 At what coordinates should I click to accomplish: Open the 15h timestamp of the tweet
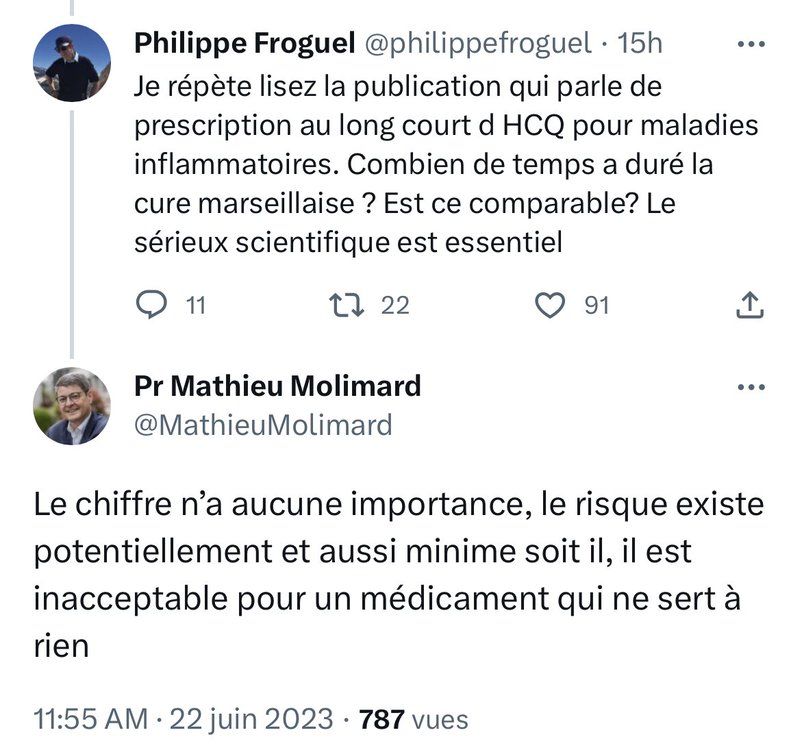[x=641, y=45]
